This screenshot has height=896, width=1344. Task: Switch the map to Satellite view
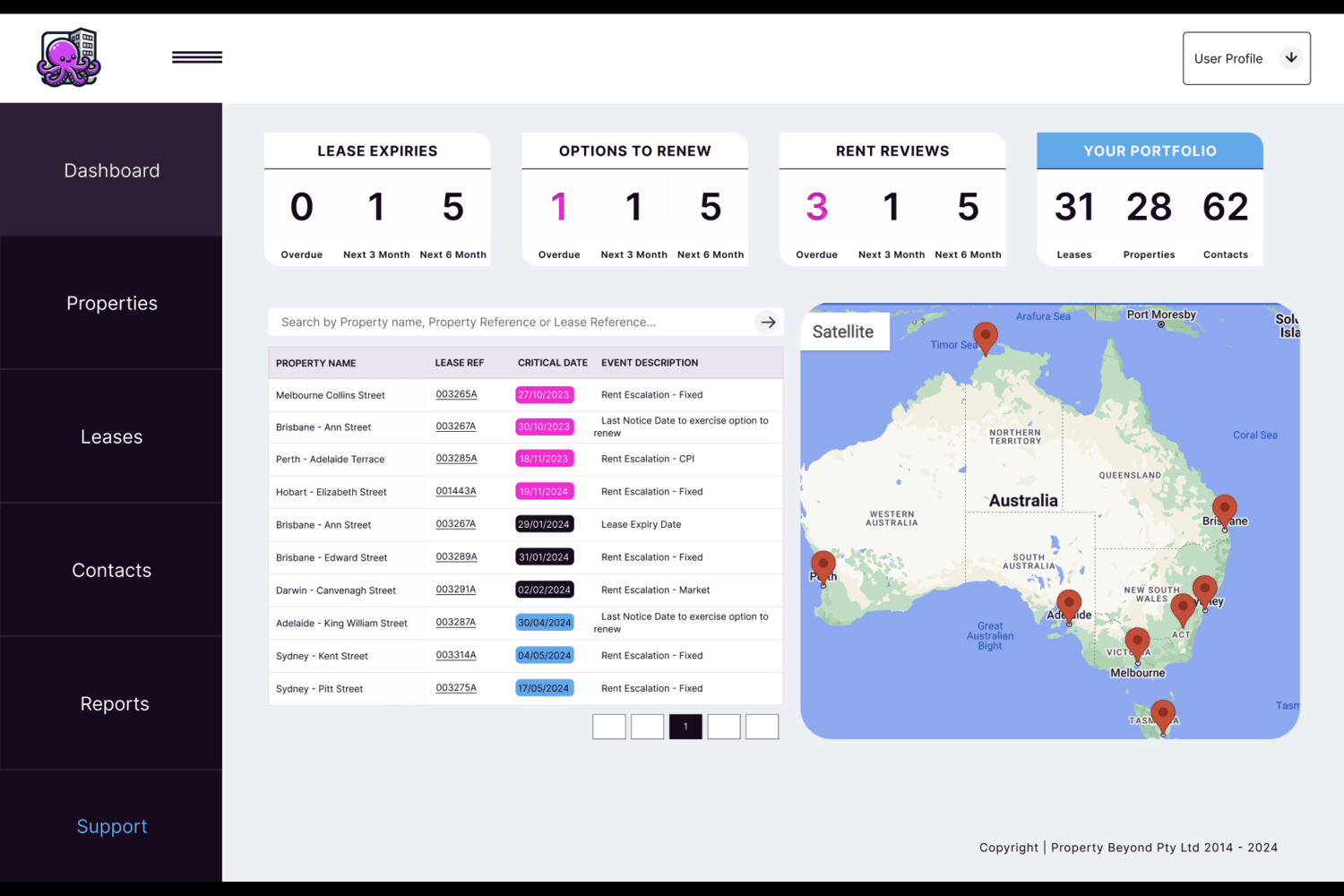(x=842, y=332)
